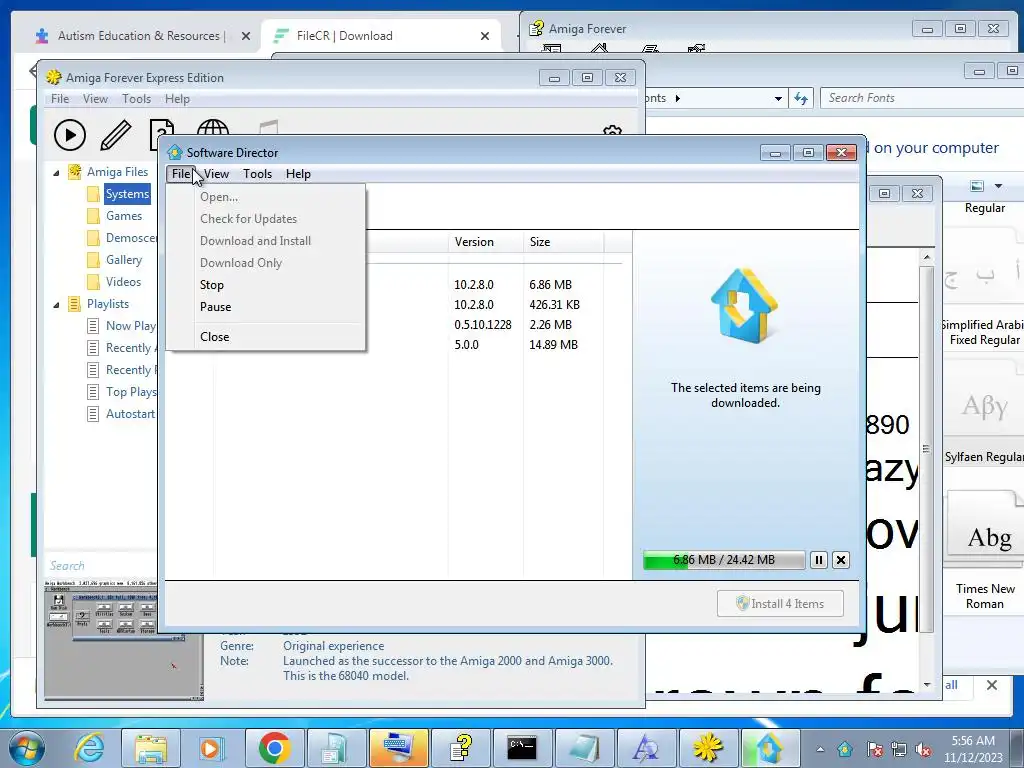This screenshot has width=1024, height=768.
Task: Click the Autostart playlist icon
Action: click(93, 414)
